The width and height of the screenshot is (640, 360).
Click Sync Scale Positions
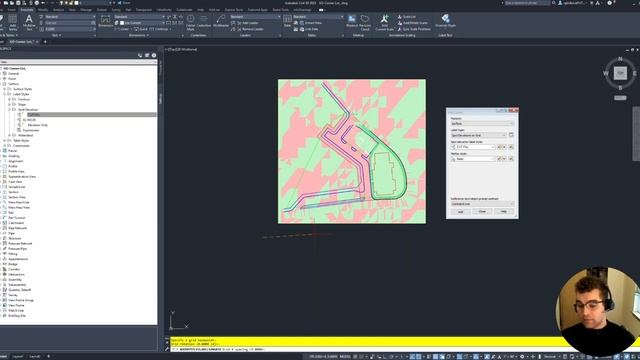click(414, 29)
